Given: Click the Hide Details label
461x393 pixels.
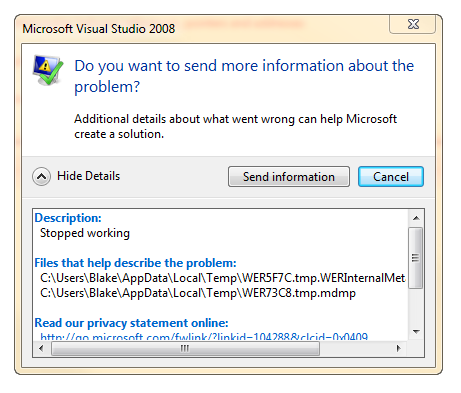Looking at the screenshot, I should pos(88,176).
